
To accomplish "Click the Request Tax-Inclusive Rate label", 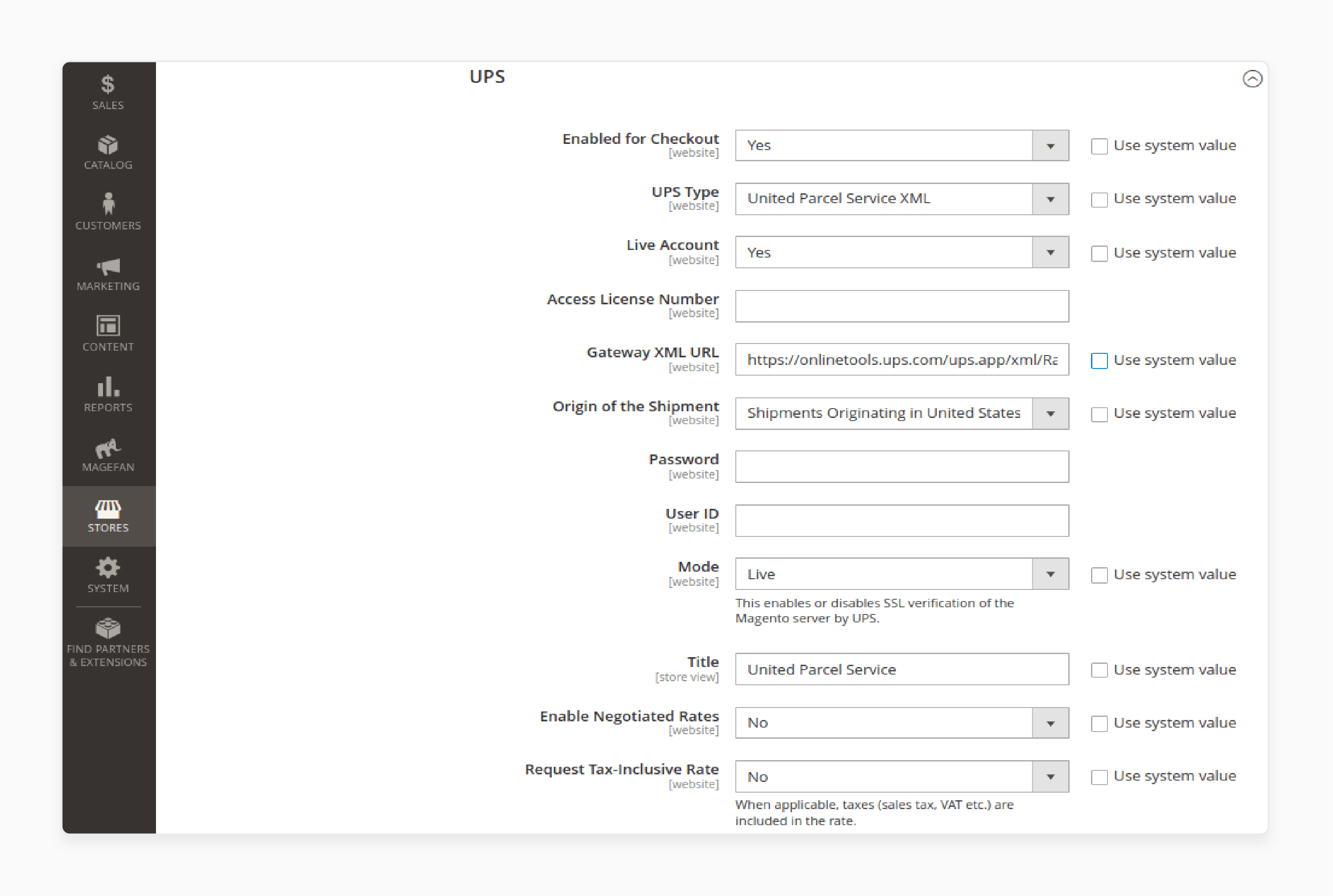I will (621, 769).
